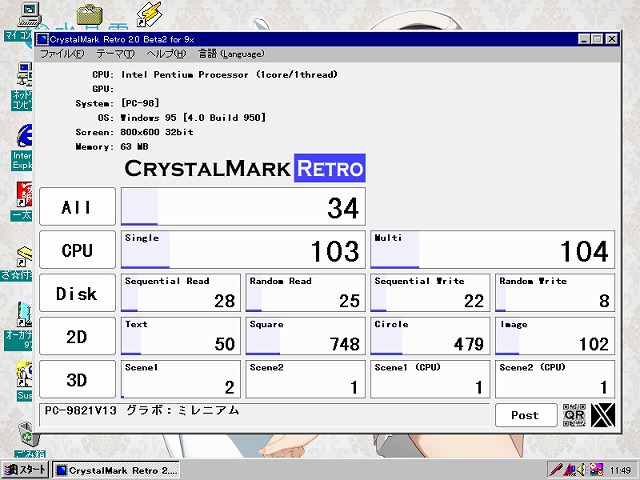The height and width of the screenshot is (480, 640).
Task: Run the 2D benchmark
Action: tap(77, 336)
